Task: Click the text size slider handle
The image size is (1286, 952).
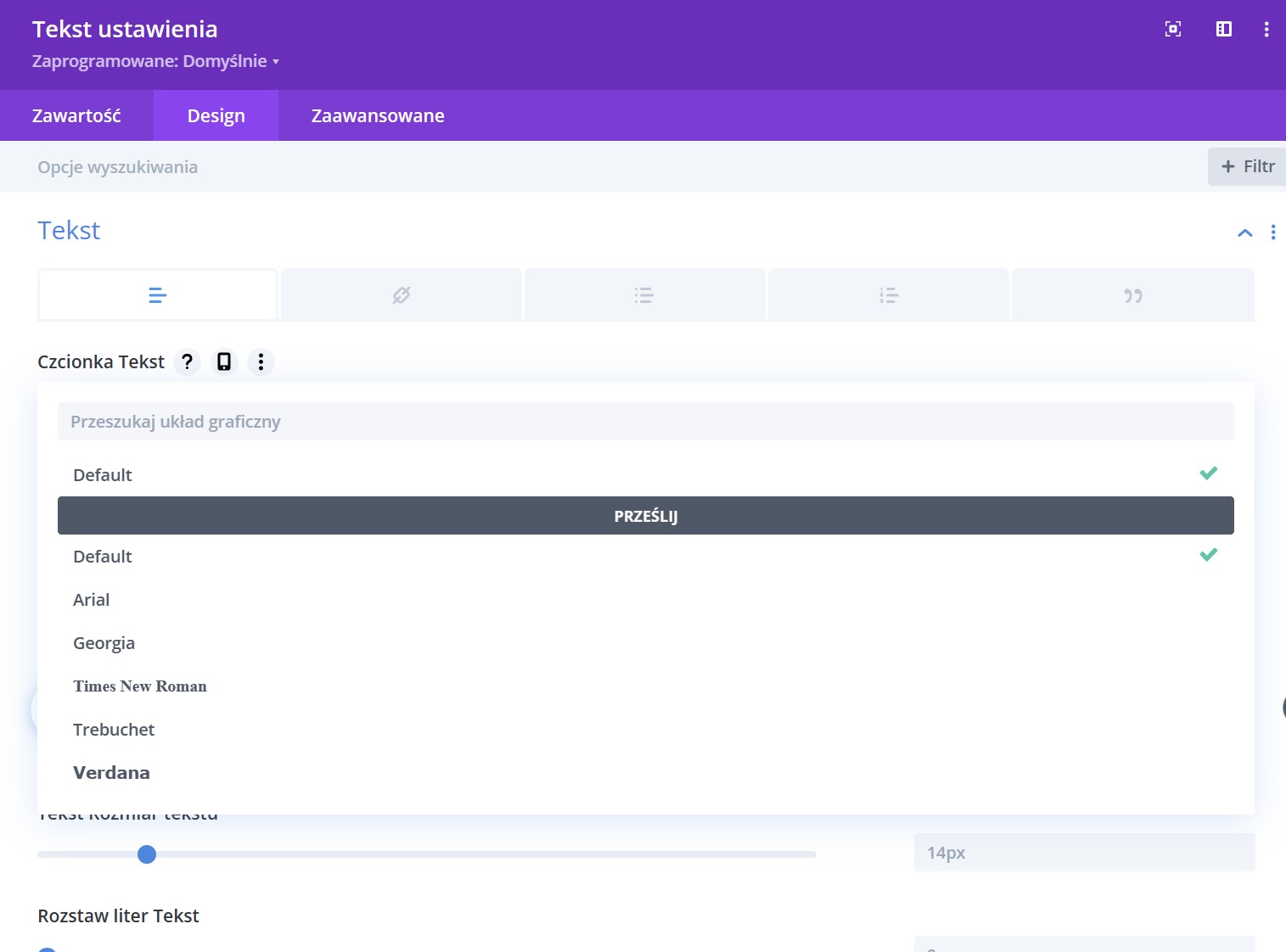Action: (x=147, y=854)
